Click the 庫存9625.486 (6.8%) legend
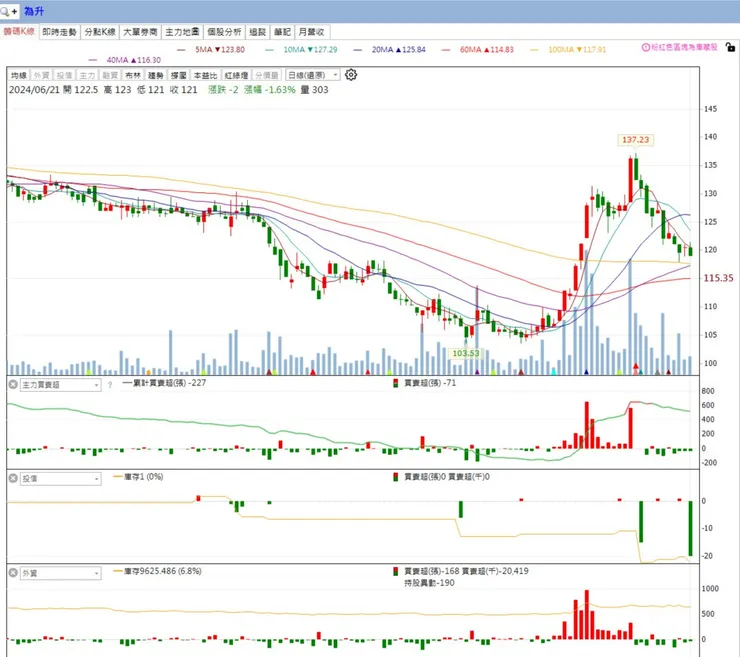Viewport: 740px width, 657px height. pos(158,571)
